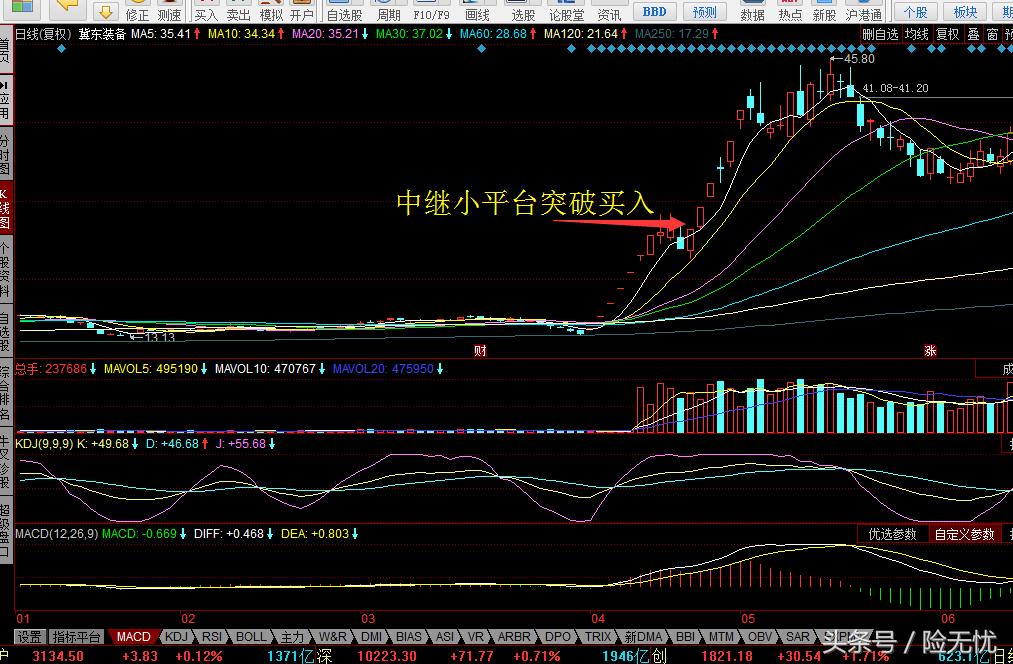The height and width of the screenshot is (664, 1013).
Task: Click the 修正 toolbar icon
Action: (x=137, y=11)
